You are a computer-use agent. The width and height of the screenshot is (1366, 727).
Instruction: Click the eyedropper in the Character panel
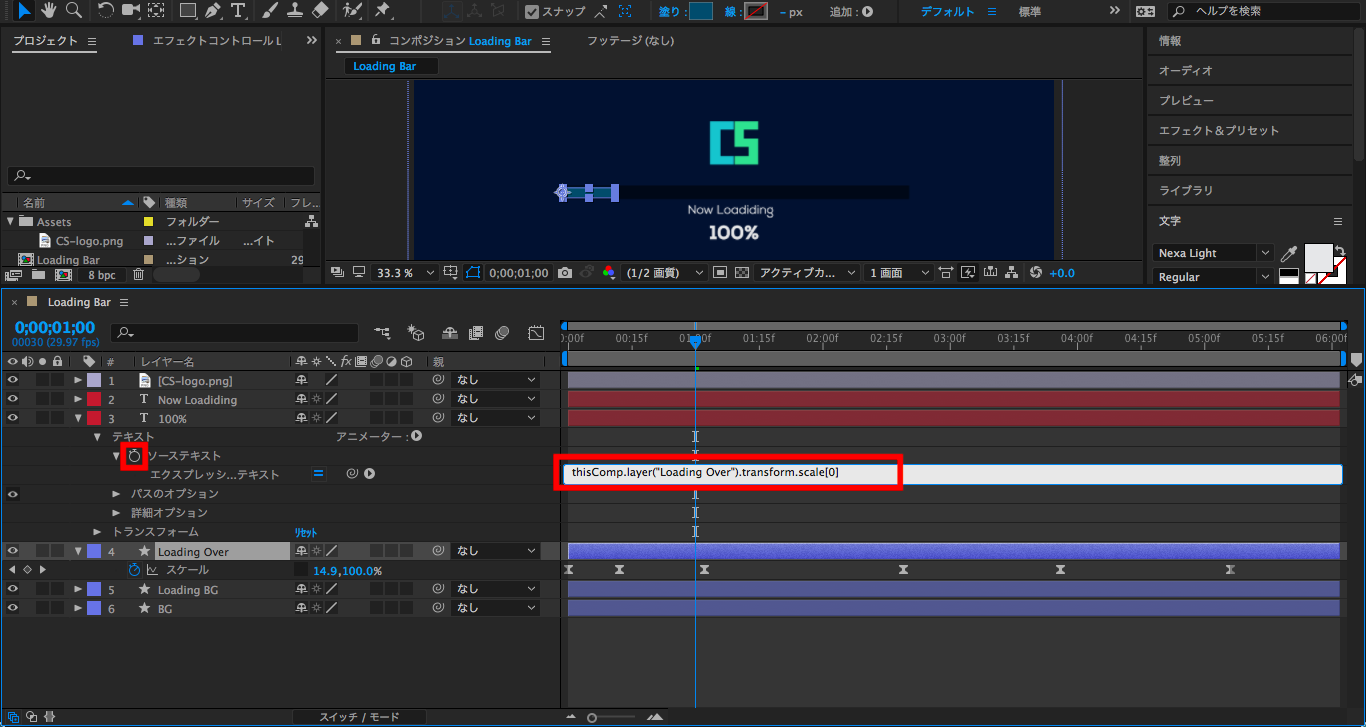[1290, 254]
